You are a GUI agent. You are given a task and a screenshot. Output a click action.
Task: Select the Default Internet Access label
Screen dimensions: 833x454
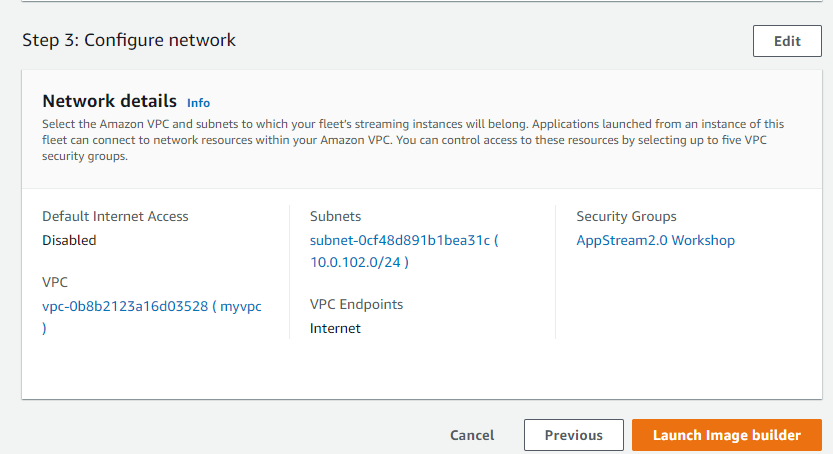pos(115,216)
